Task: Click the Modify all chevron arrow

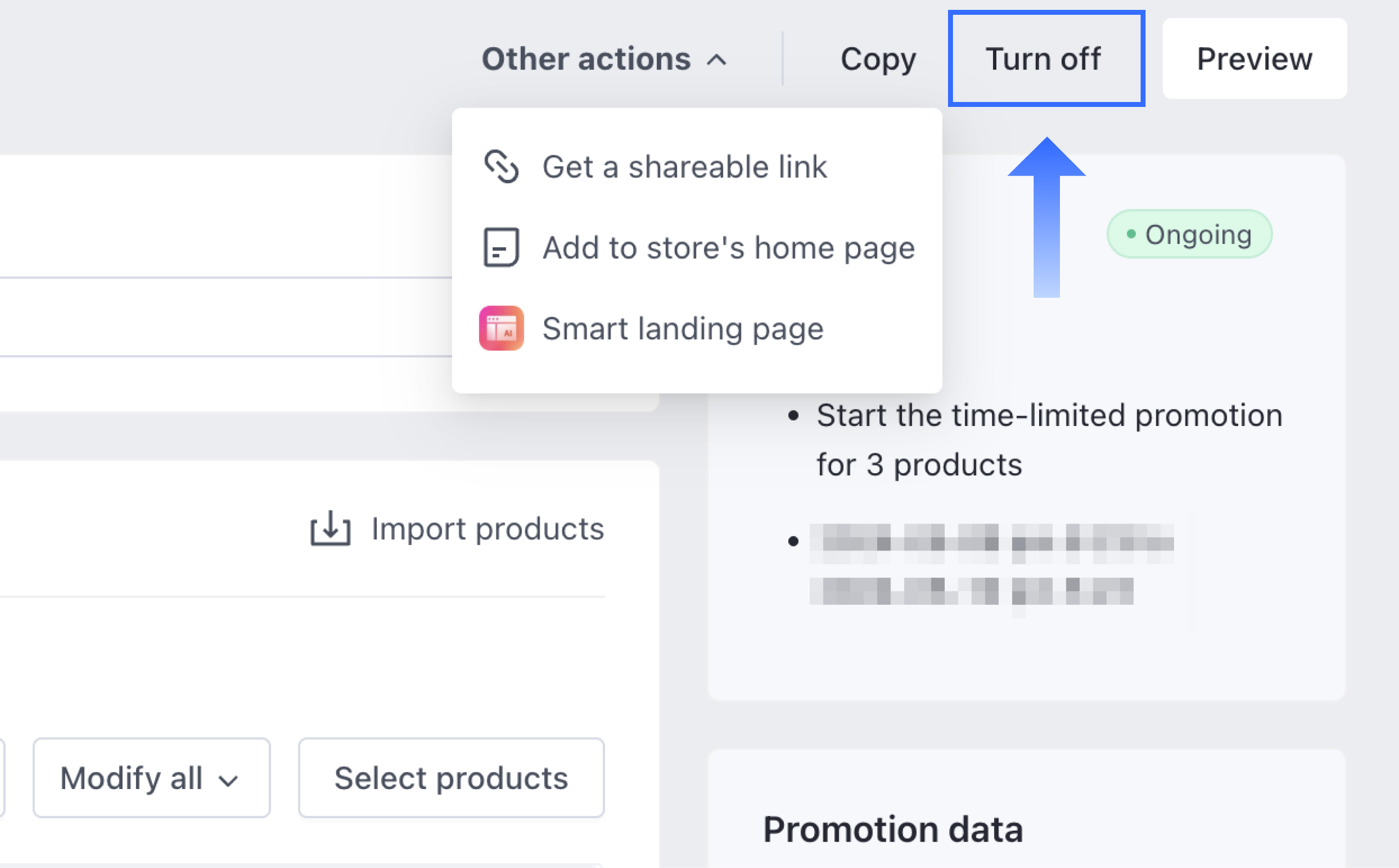Action: (229, 780)
